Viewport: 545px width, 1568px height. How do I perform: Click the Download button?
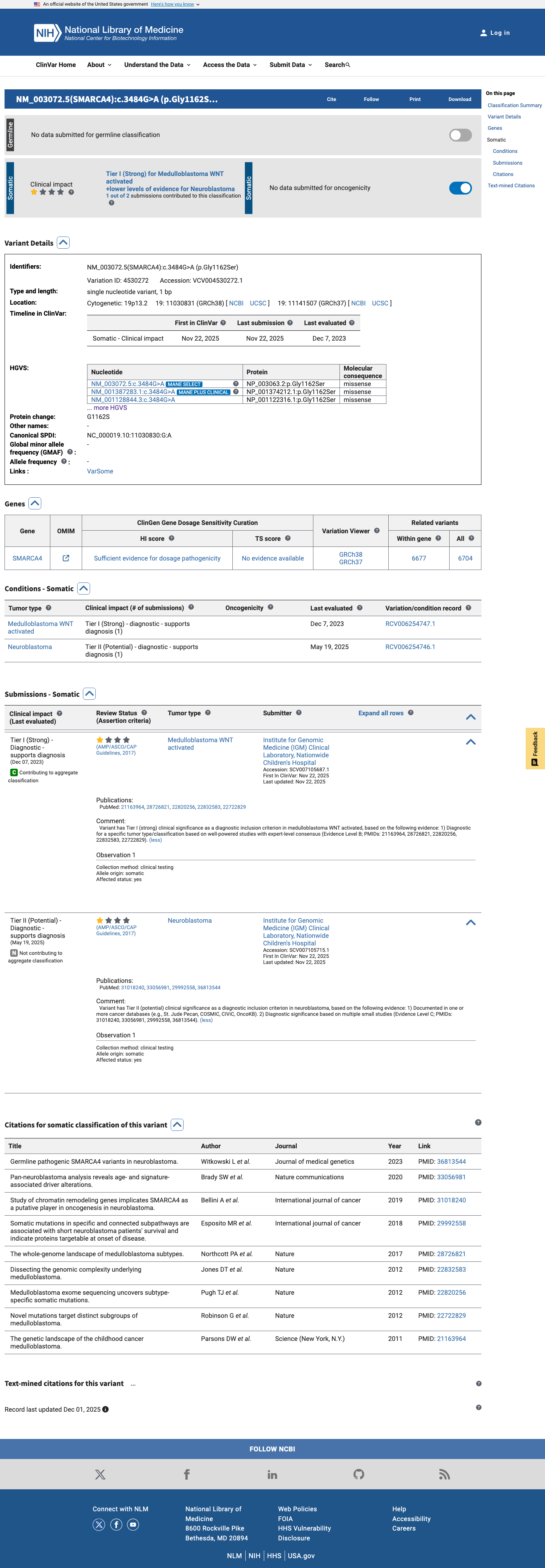pos(460,99)
